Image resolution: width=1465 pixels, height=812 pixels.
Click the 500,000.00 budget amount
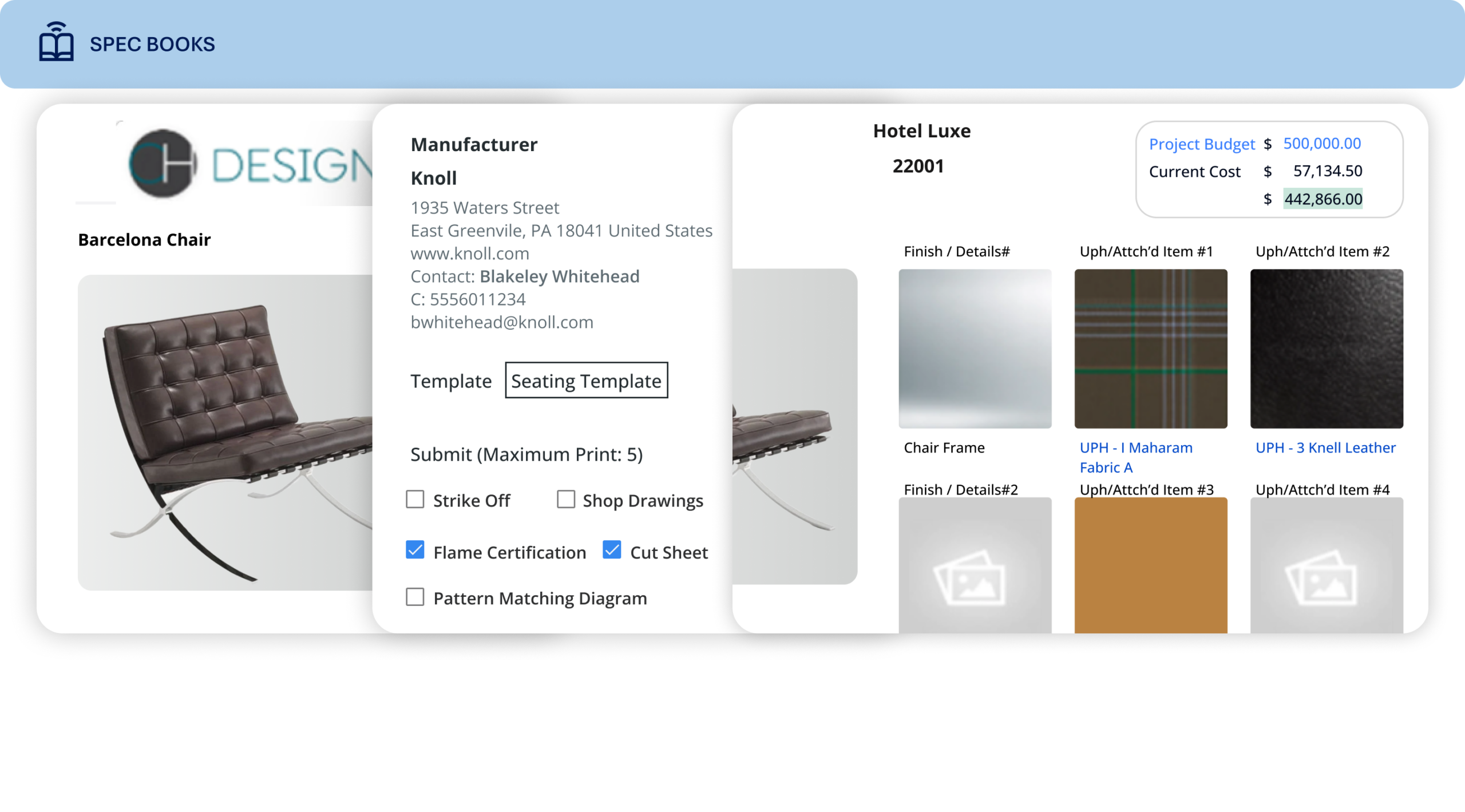click(1322, 144)
